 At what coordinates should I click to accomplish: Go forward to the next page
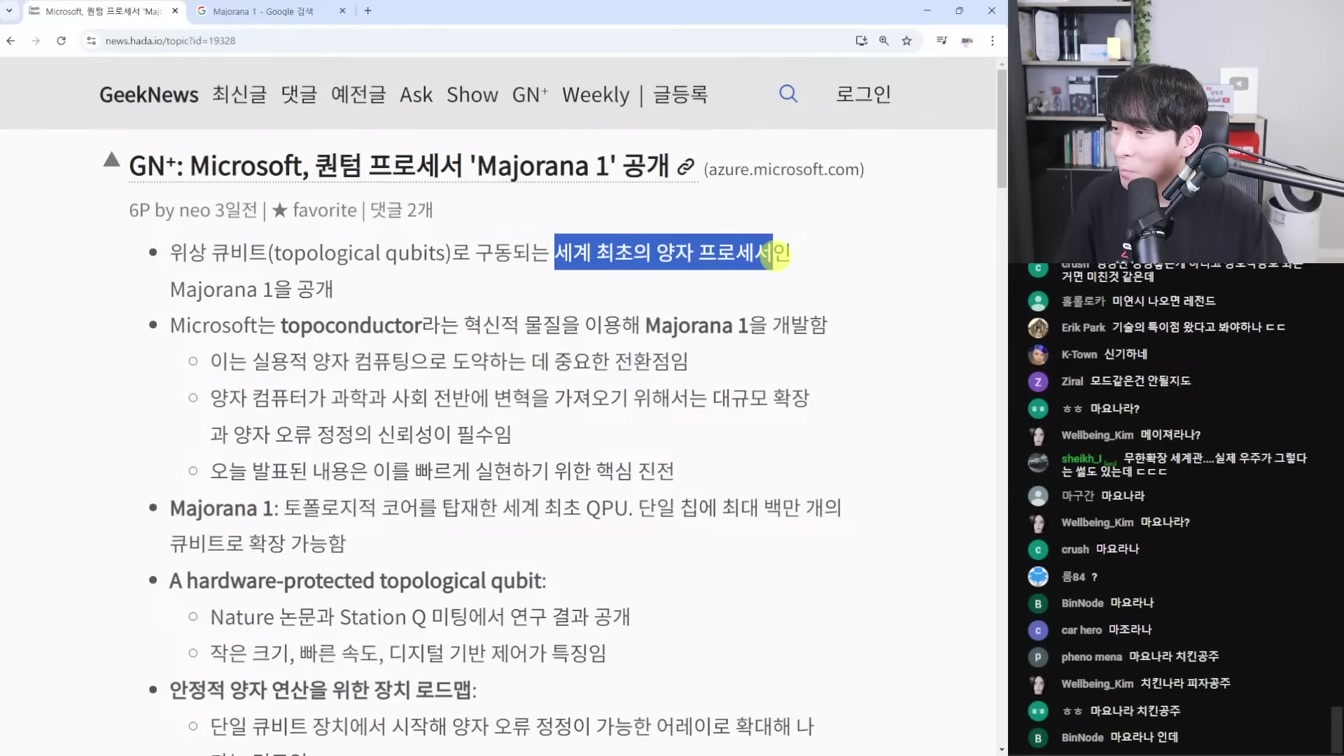(x=36, y=41)
